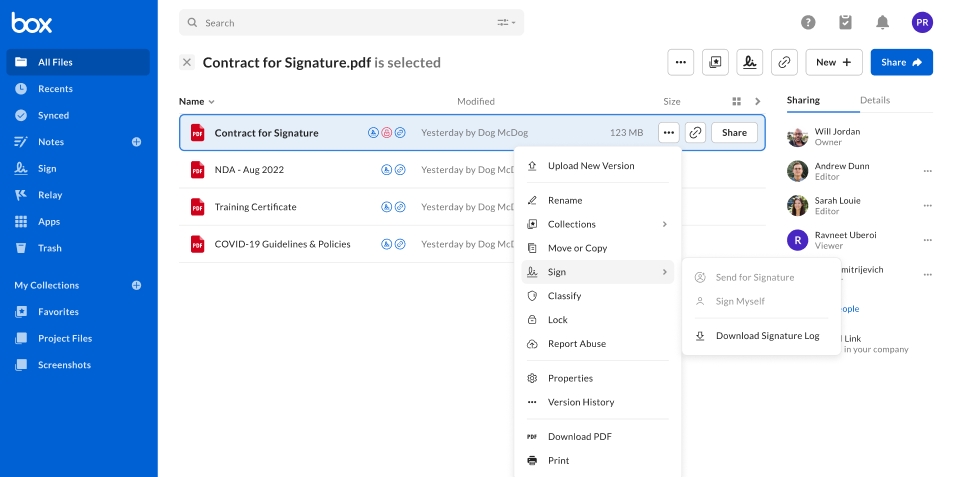Deselect file using the X icon
Image resolution: width=954 pixels, height=477 pixels.
(x=187, y=62)
